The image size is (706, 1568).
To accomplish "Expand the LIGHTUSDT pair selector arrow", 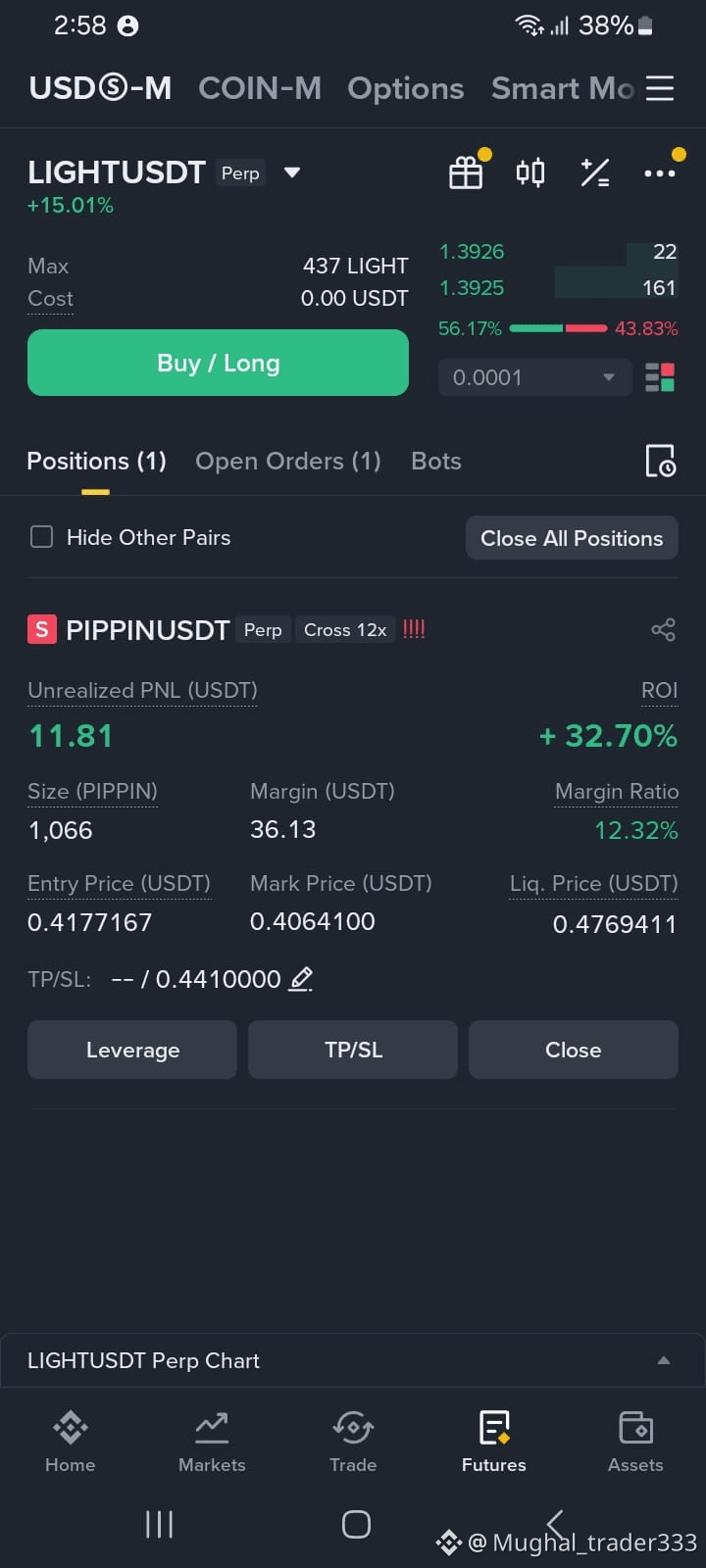I will coord(291,172).
